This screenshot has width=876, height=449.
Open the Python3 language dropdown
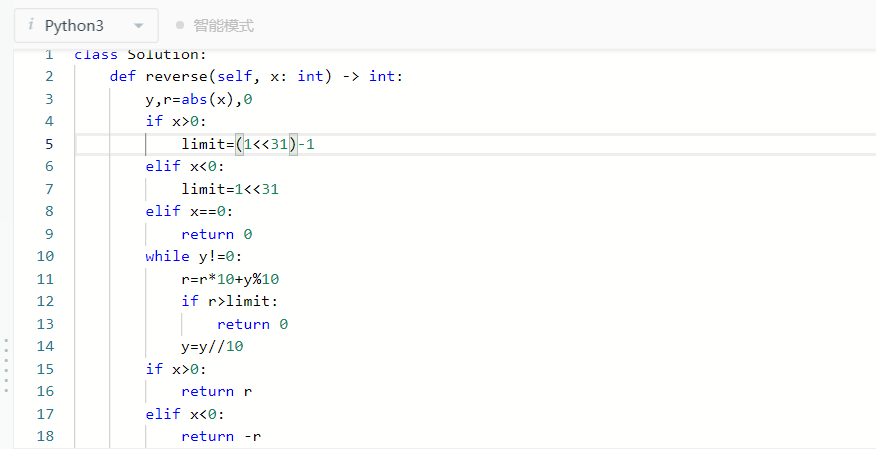click(x=86, y=26)
